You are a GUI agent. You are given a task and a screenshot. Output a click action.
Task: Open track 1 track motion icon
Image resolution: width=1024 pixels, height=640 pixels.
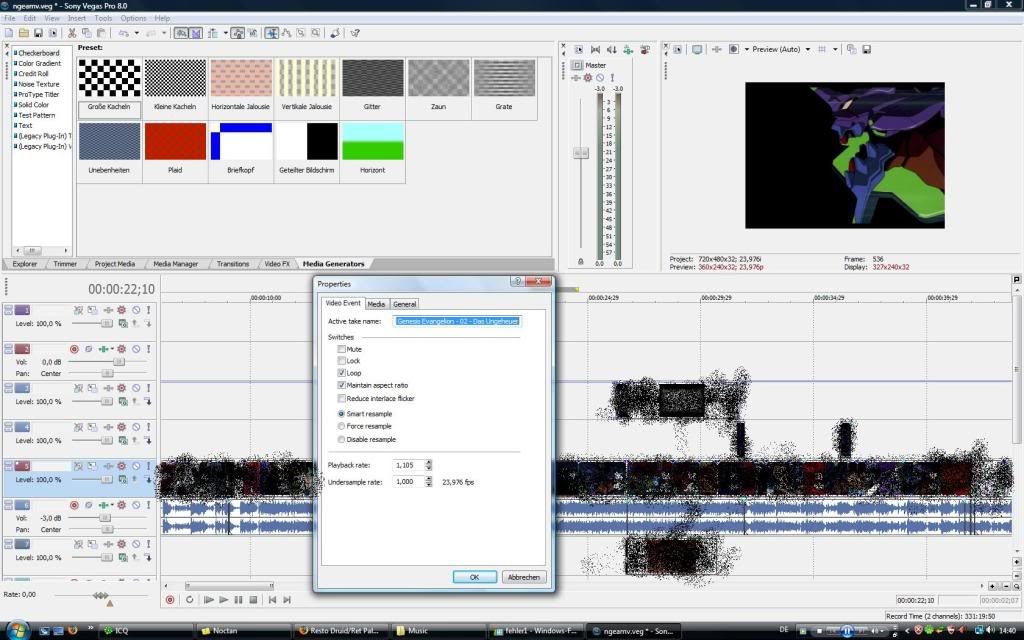(x=92, y=310)
